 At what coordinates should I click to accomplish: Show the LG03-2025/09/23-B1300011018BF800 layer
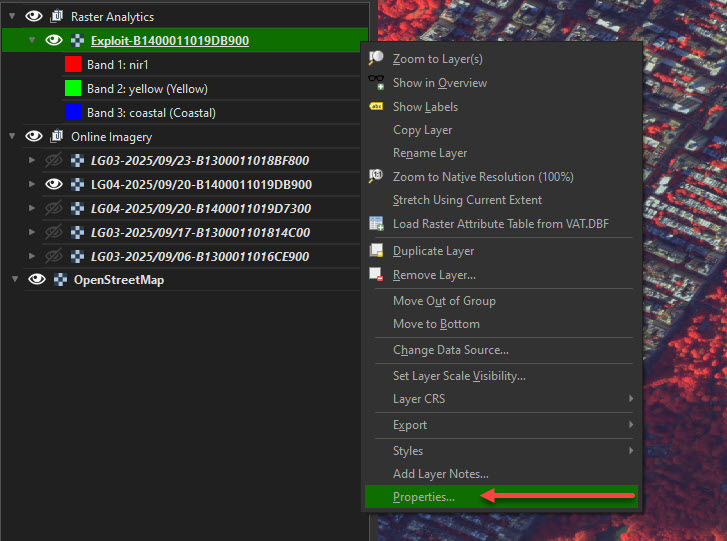pyautogui.click(x=54, y=160)
